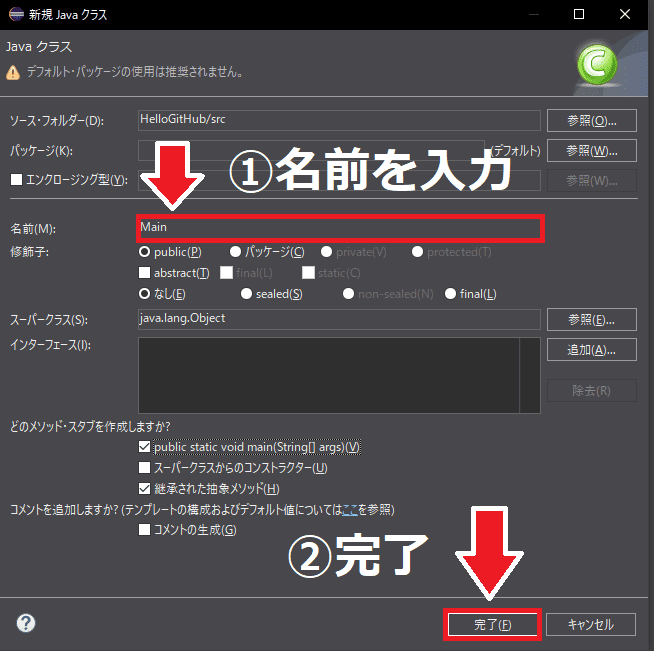The height and width of the screenshot is (651, 654).
Task: Select the パッケージ access modifier radio
Action: [236, 252]
